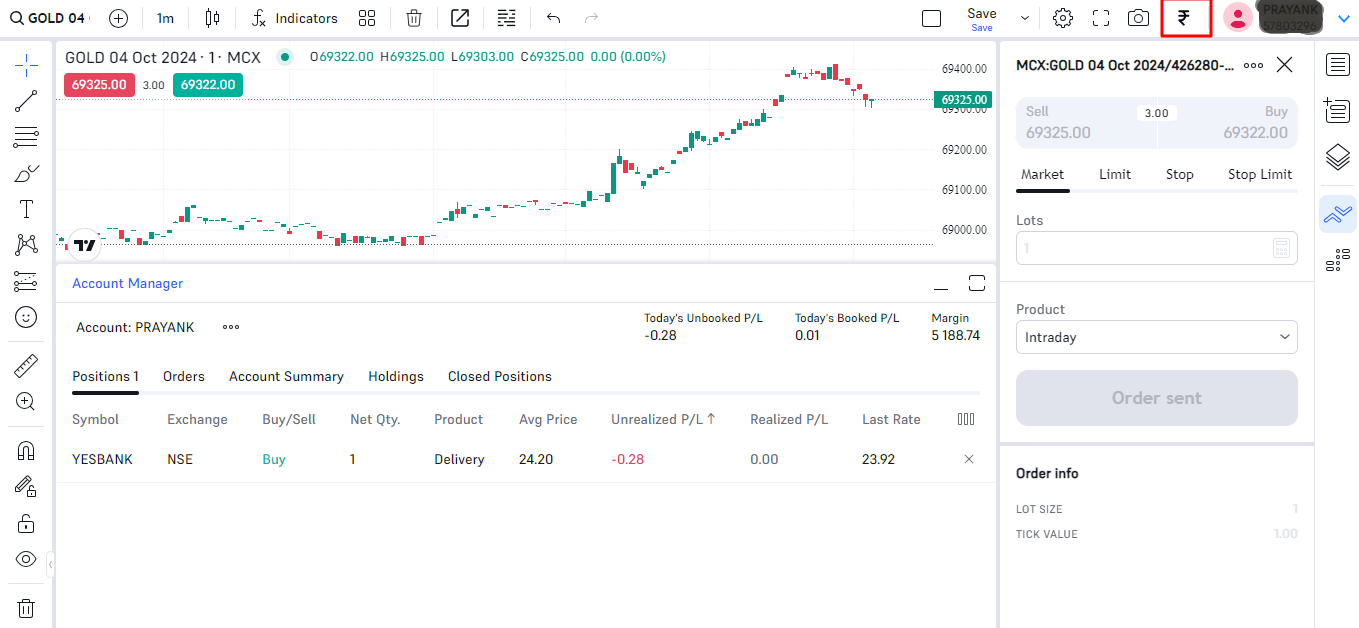The width and height of the screenshot is (1359, 628).
Task: Undo the last chart action
Action: coord(554,18)
